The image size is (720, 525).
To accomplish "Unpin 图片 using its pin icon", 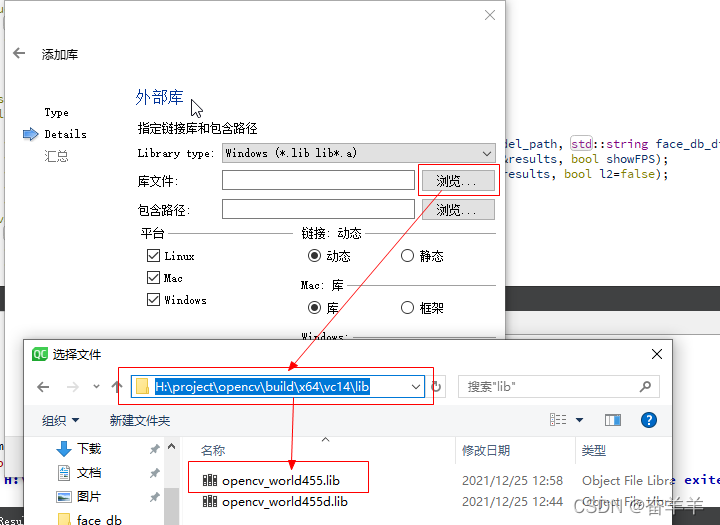I will coord(155,497).
